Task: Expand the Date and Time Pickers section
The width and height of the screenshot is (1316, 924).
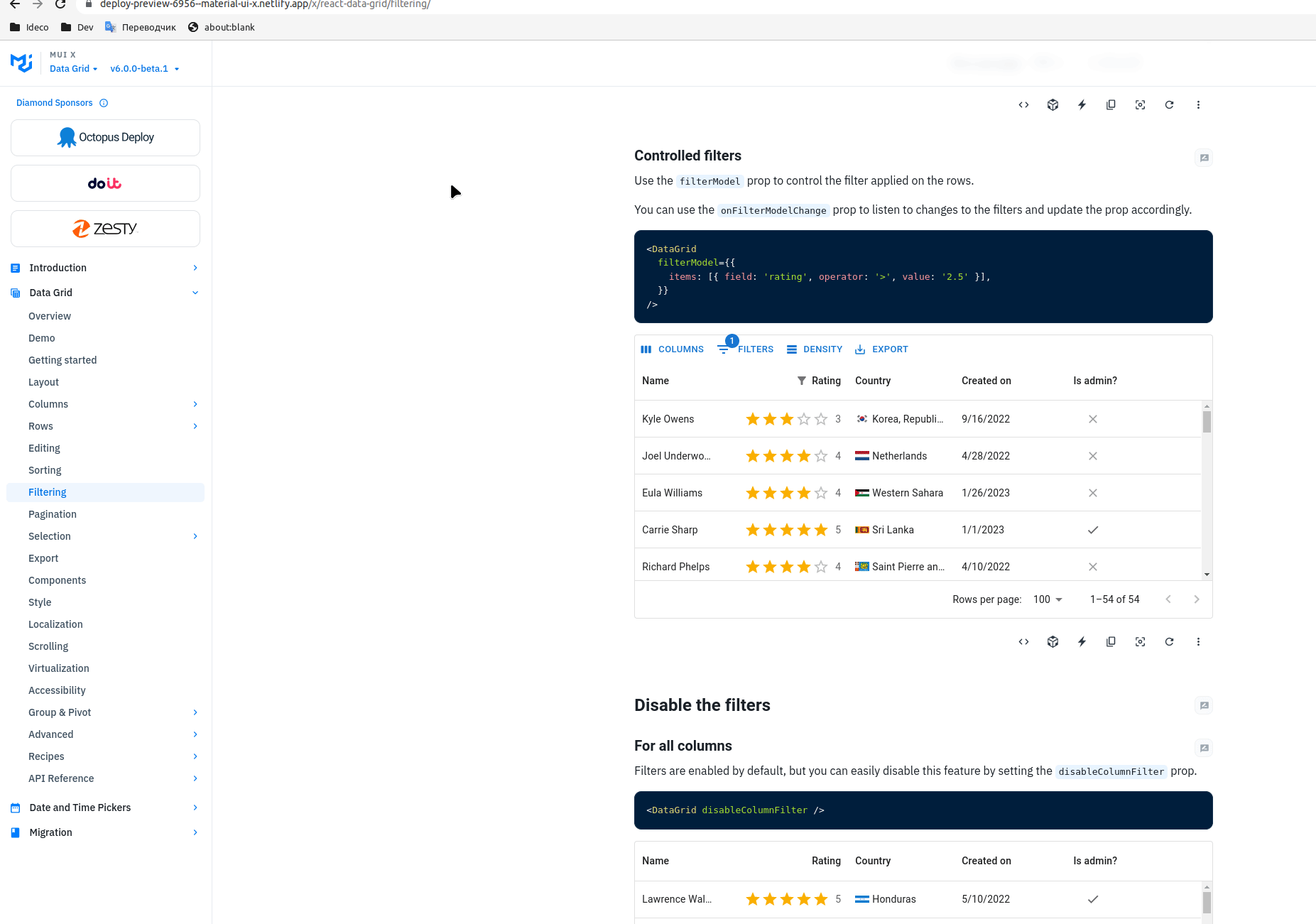Action: point(105,808)
